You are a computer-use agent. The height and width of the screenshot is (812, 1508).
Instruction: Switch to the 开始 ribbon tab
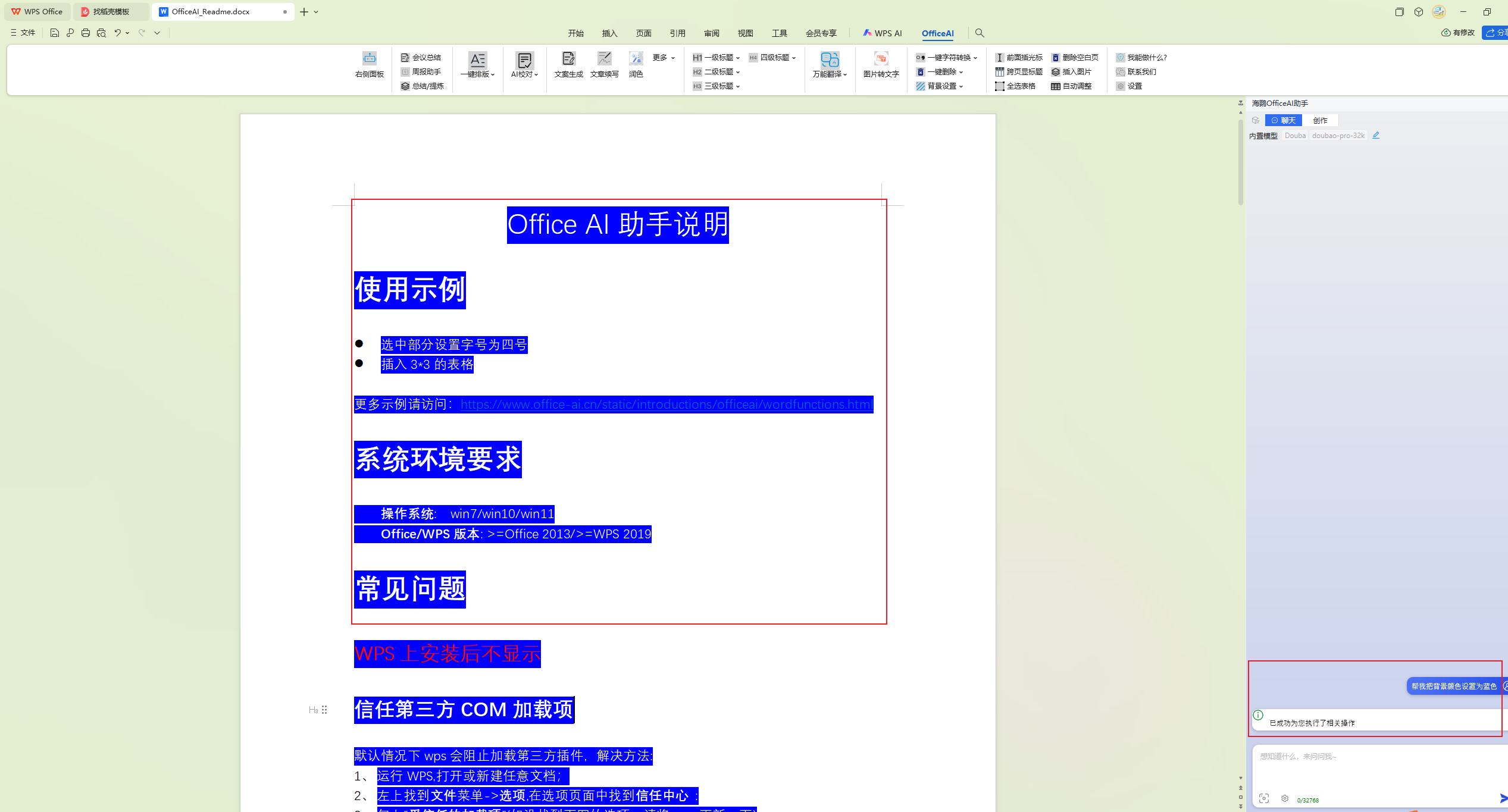pyautogui.click(x=575, y=33)
